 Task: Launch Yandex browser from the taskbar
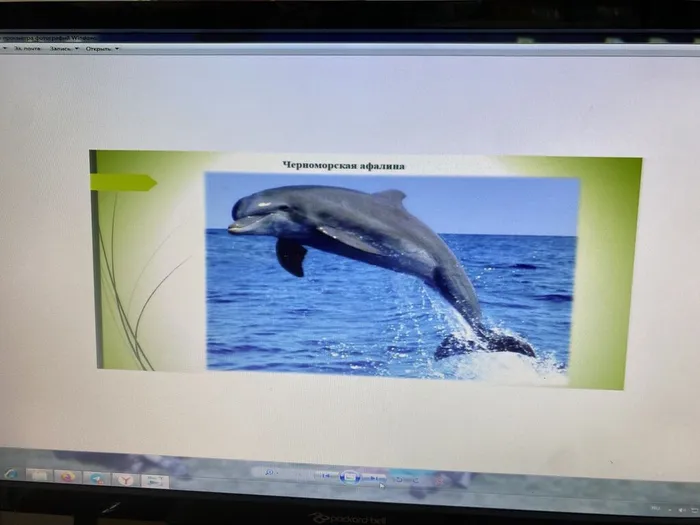[x=126, y=480]
